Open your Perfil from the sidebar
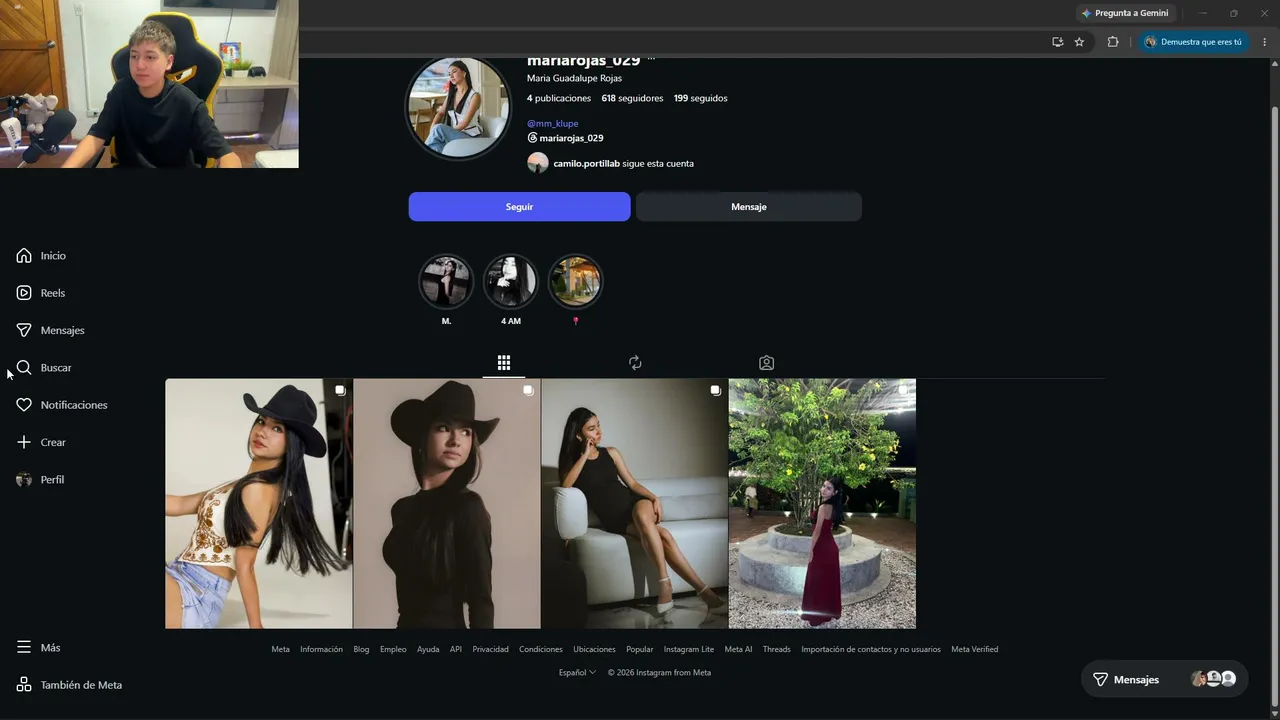The width and height of the screenshot is (1280, 720). [40, 480]
